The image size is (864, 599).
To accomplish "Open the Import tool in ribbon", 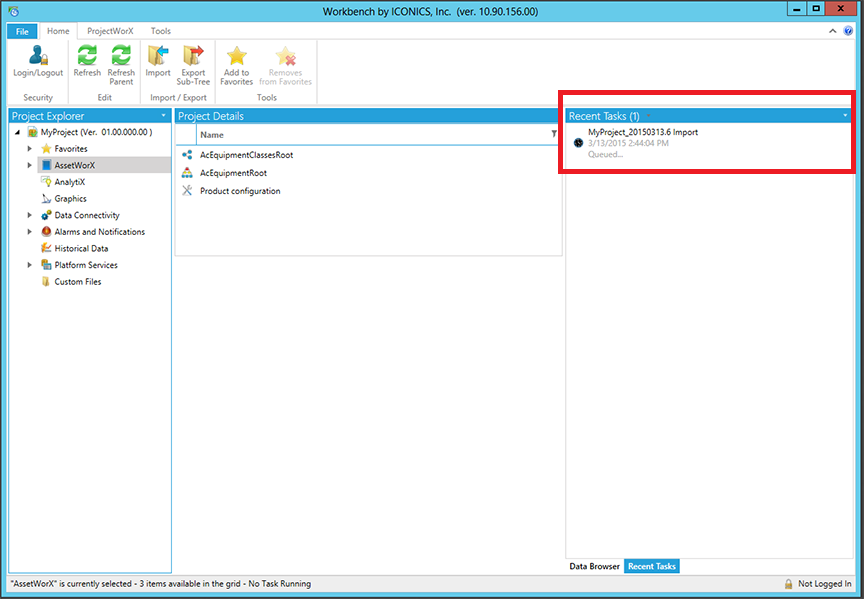I will click(158, 58).
